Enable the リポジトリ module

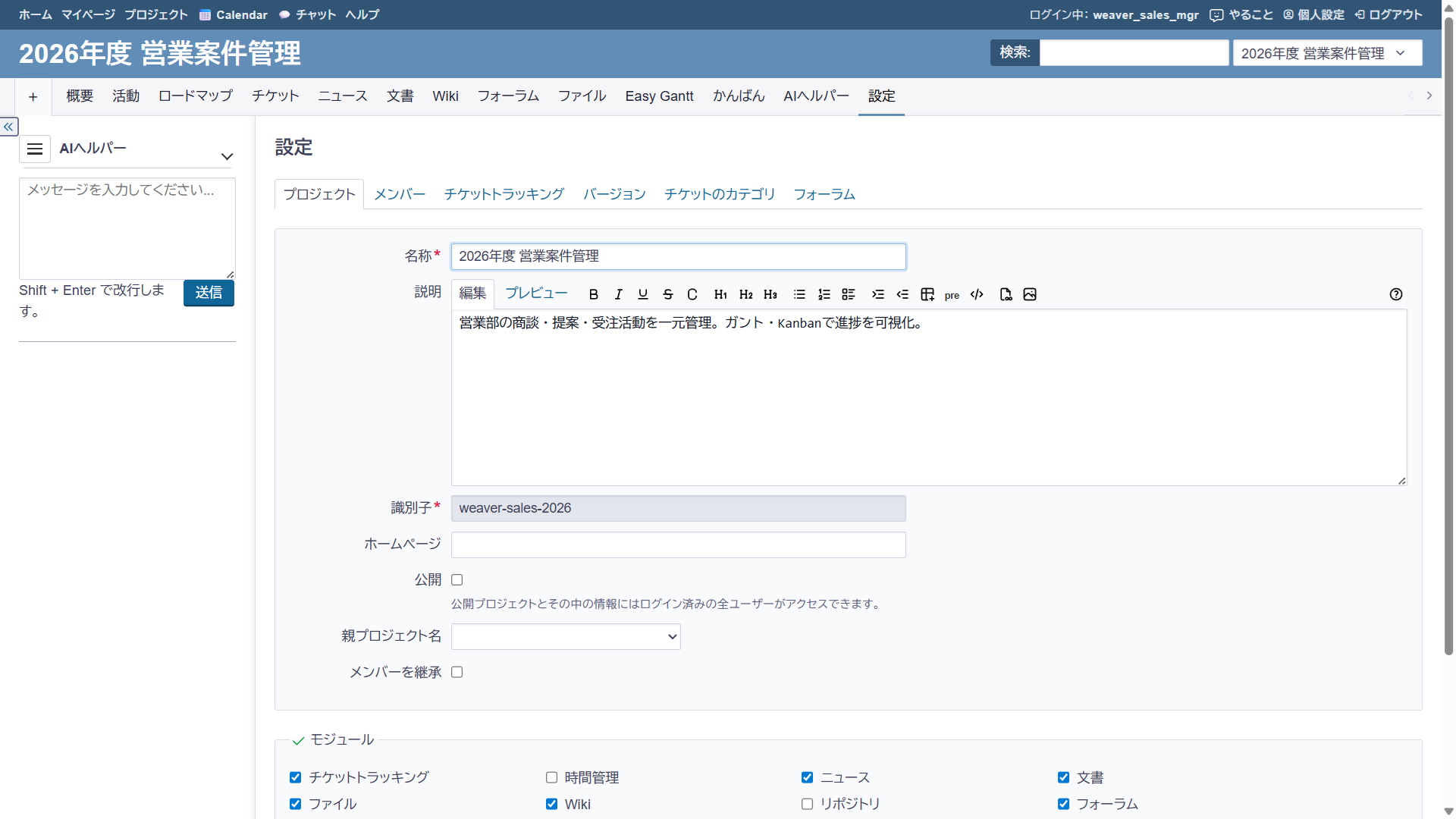(808, 804)
